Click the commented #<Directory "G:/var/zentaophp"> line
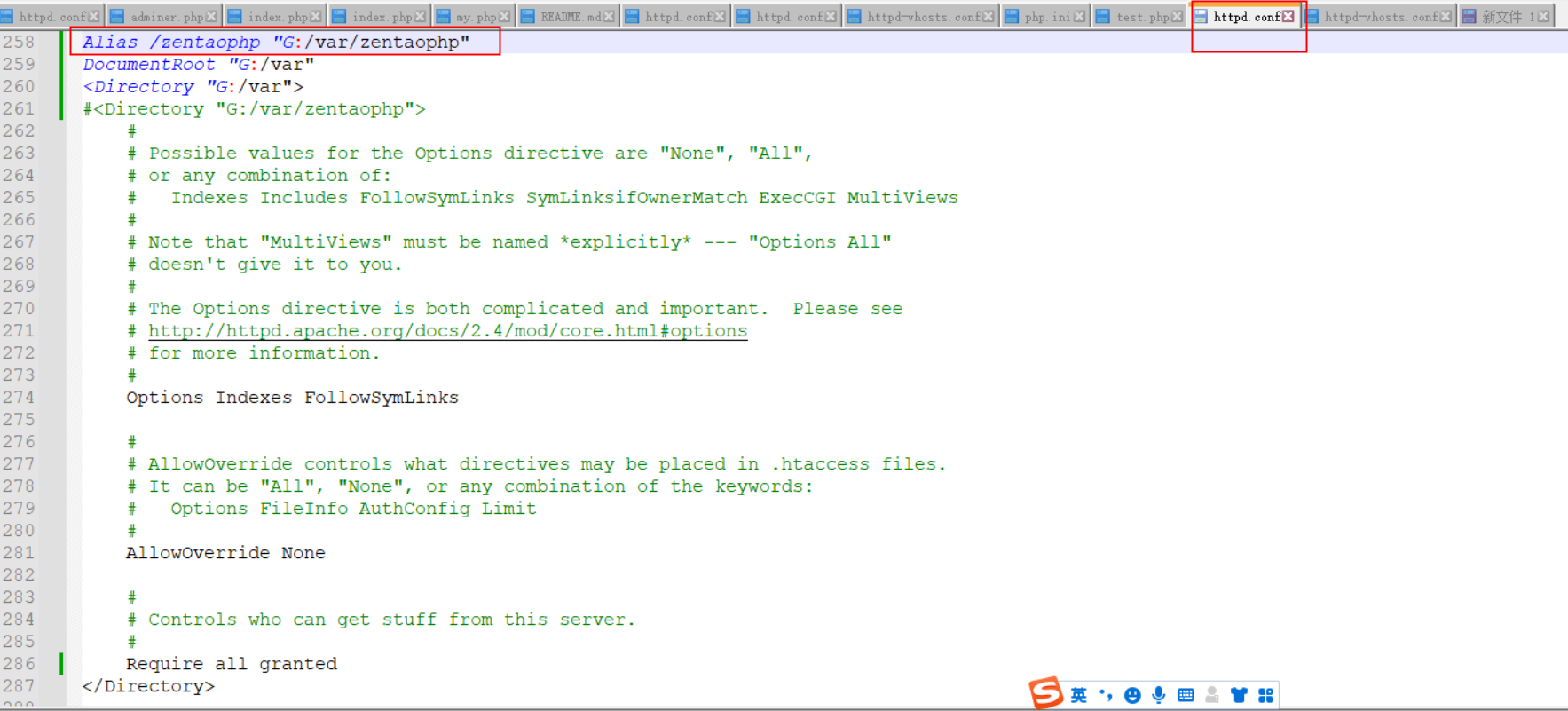This screenshot has height=711, width=1568. pos(254,109)
